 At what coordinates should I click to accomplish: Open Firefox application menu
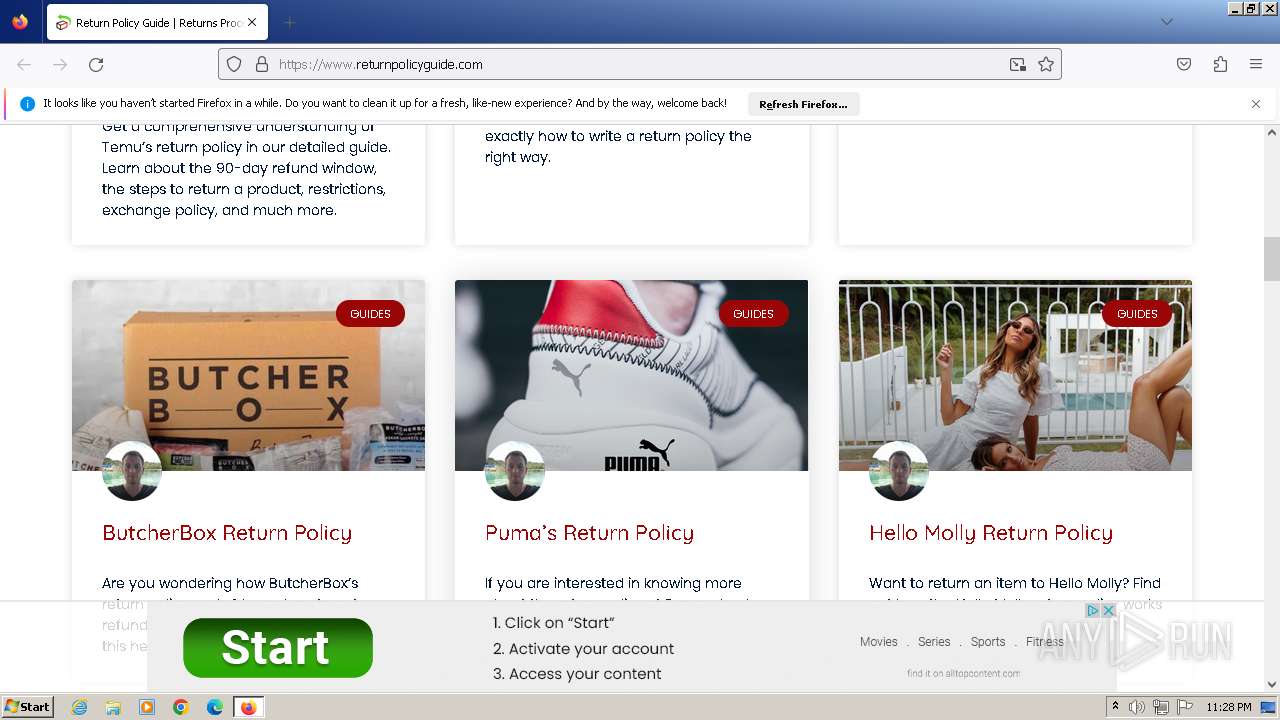(1256, 64)
